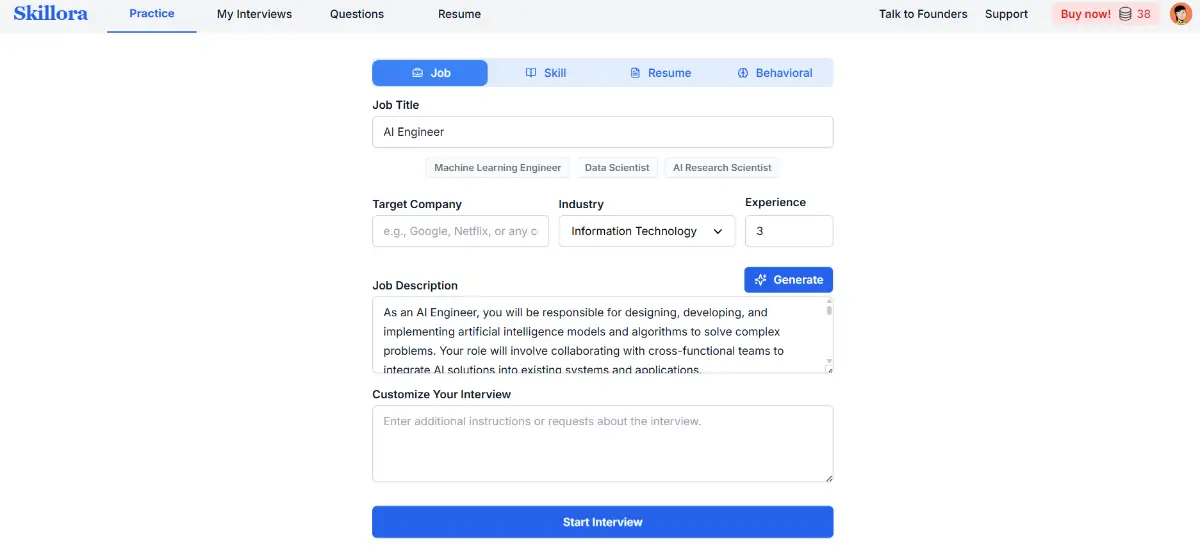This screenshot has height=559, width=1200.
Task: Click the Target Company input field
Action: (460, 231)
